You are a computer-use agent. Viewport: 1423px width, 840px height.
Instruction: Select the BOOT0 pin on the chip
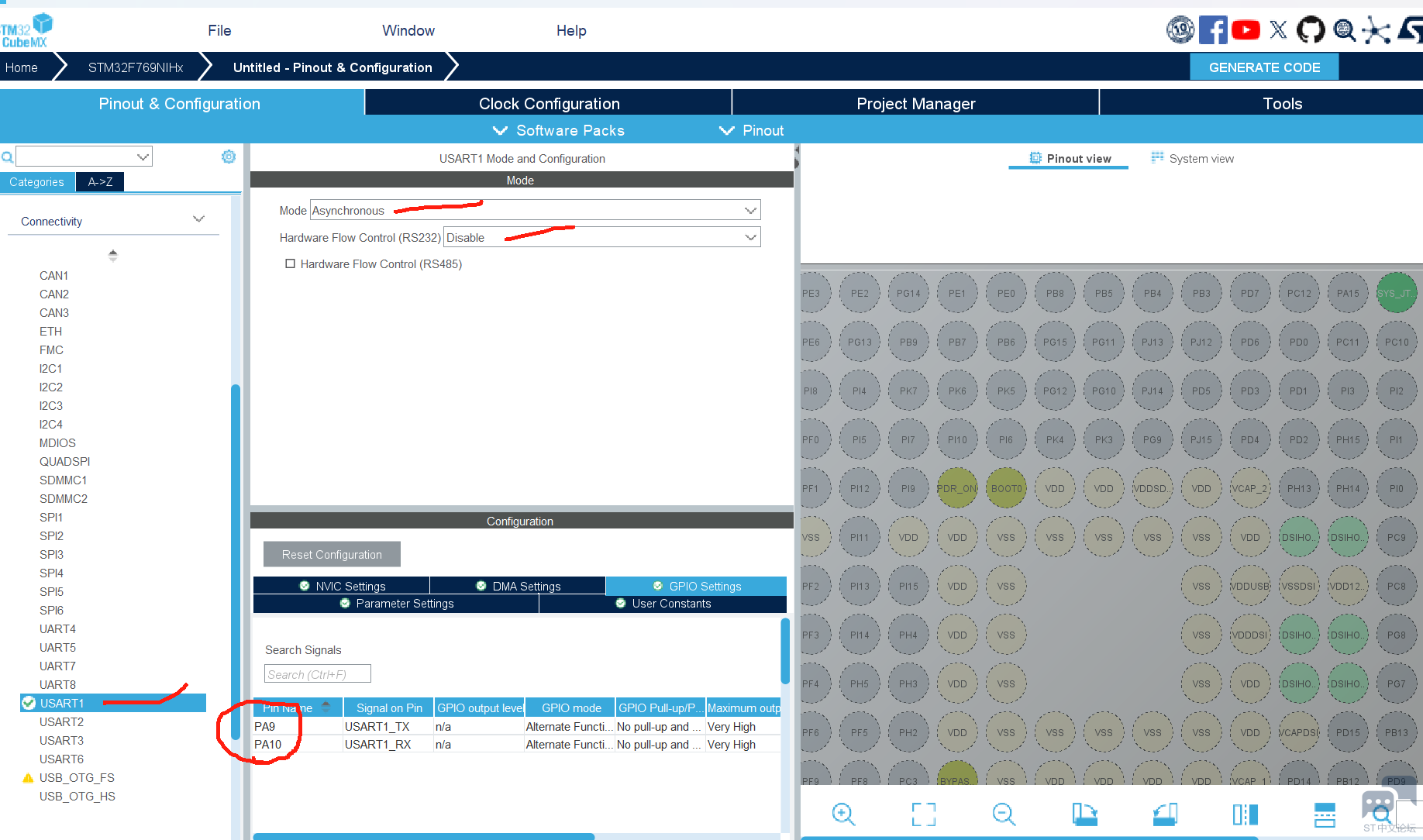[x=1006, y=488]
